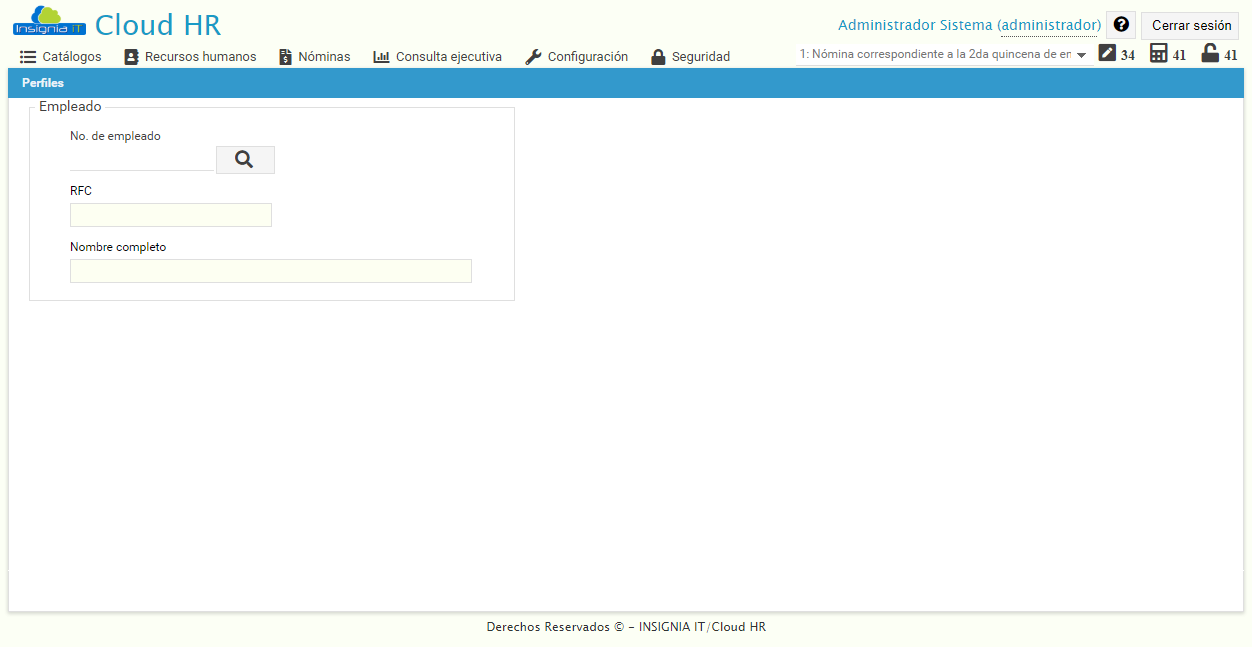Click inside the RFC input field

(170, 214)
